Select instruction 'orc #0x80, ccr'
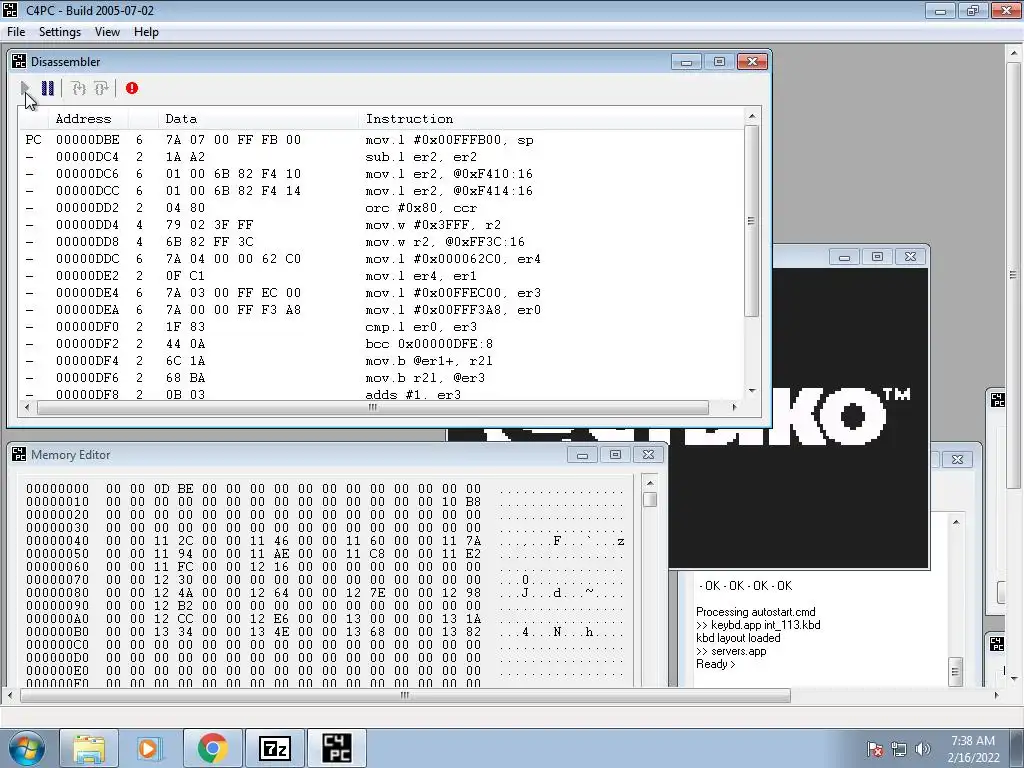This screenshot has width=1024, height=768. (x=421, y=208)
